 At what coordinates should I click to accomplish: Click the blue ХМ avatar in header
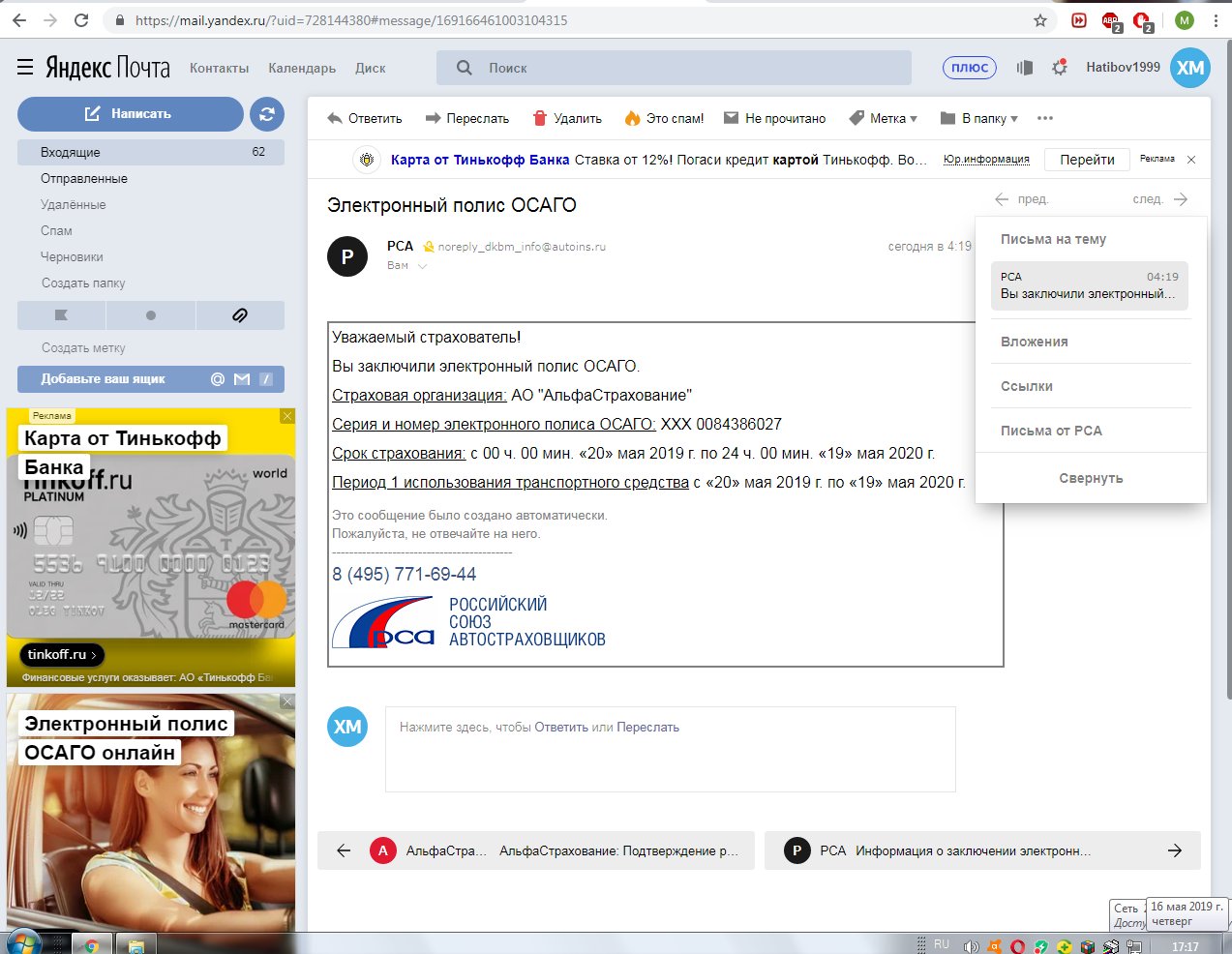[x=1190, y=68]
